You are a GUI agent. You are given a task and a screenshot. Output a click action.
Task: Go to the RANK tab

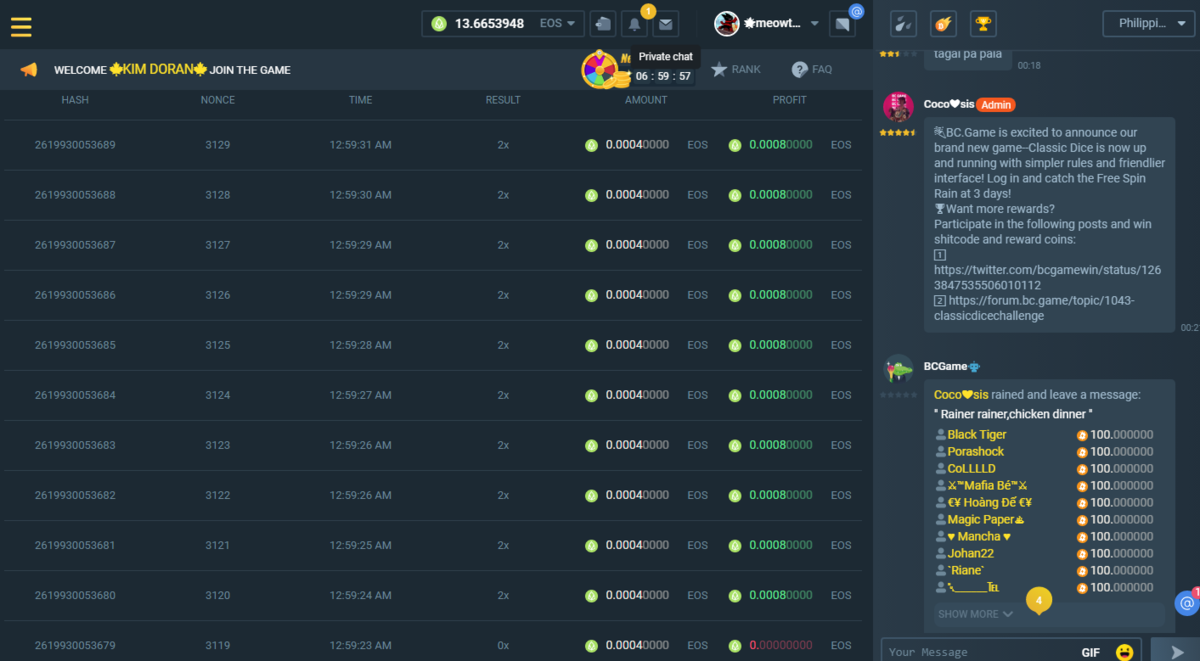click(x=735, y=69)
